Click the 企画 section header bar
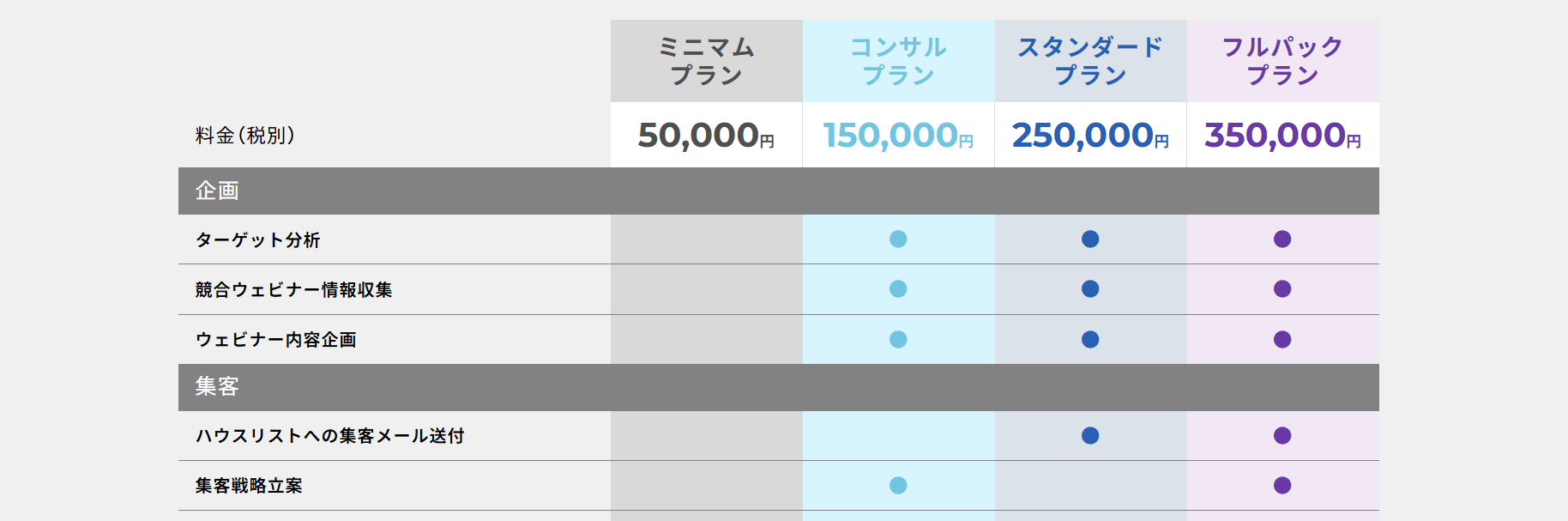Image resolution: width=1568 pixels, height=521 pixels. click(779, 191)
